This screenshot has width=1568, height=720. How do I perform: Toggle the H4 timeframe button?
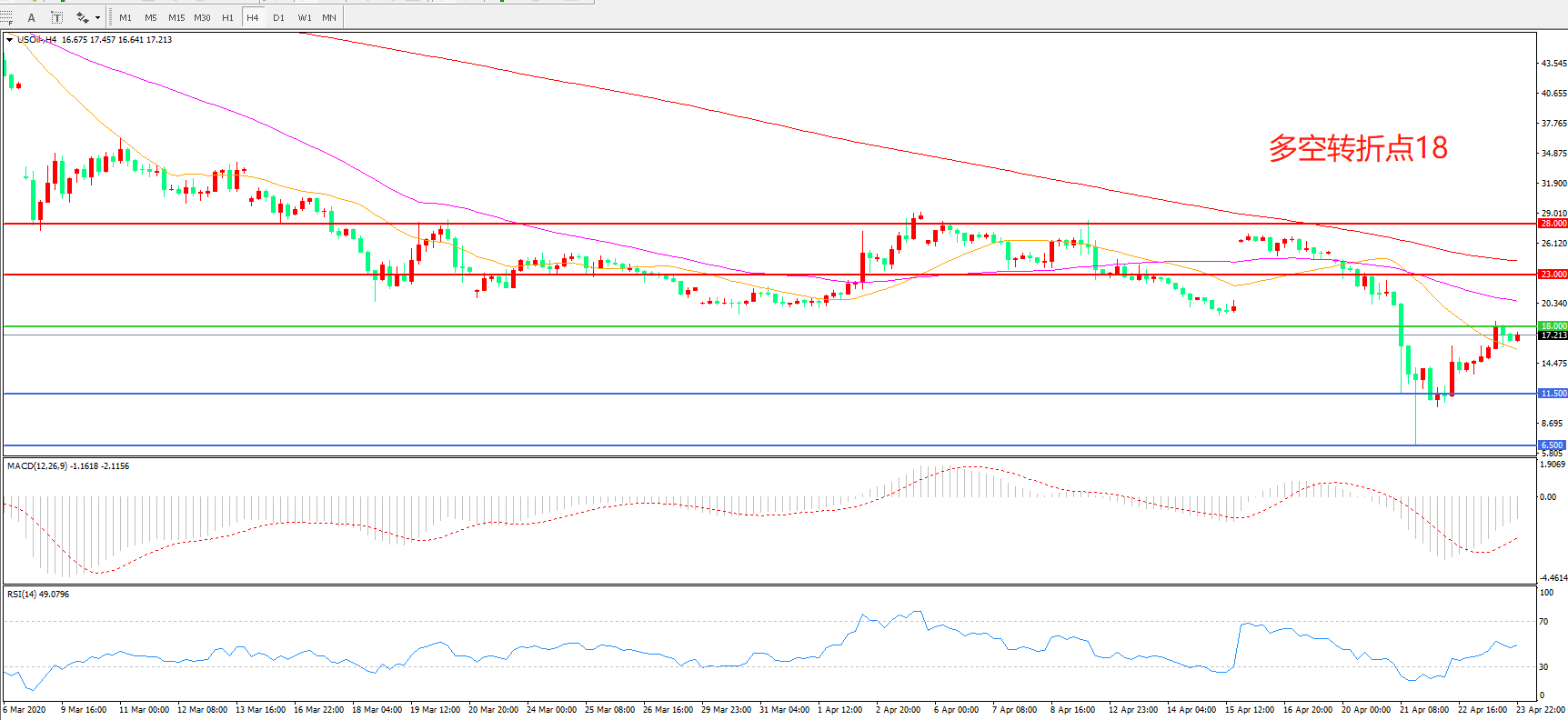click(x=253, y=17)
